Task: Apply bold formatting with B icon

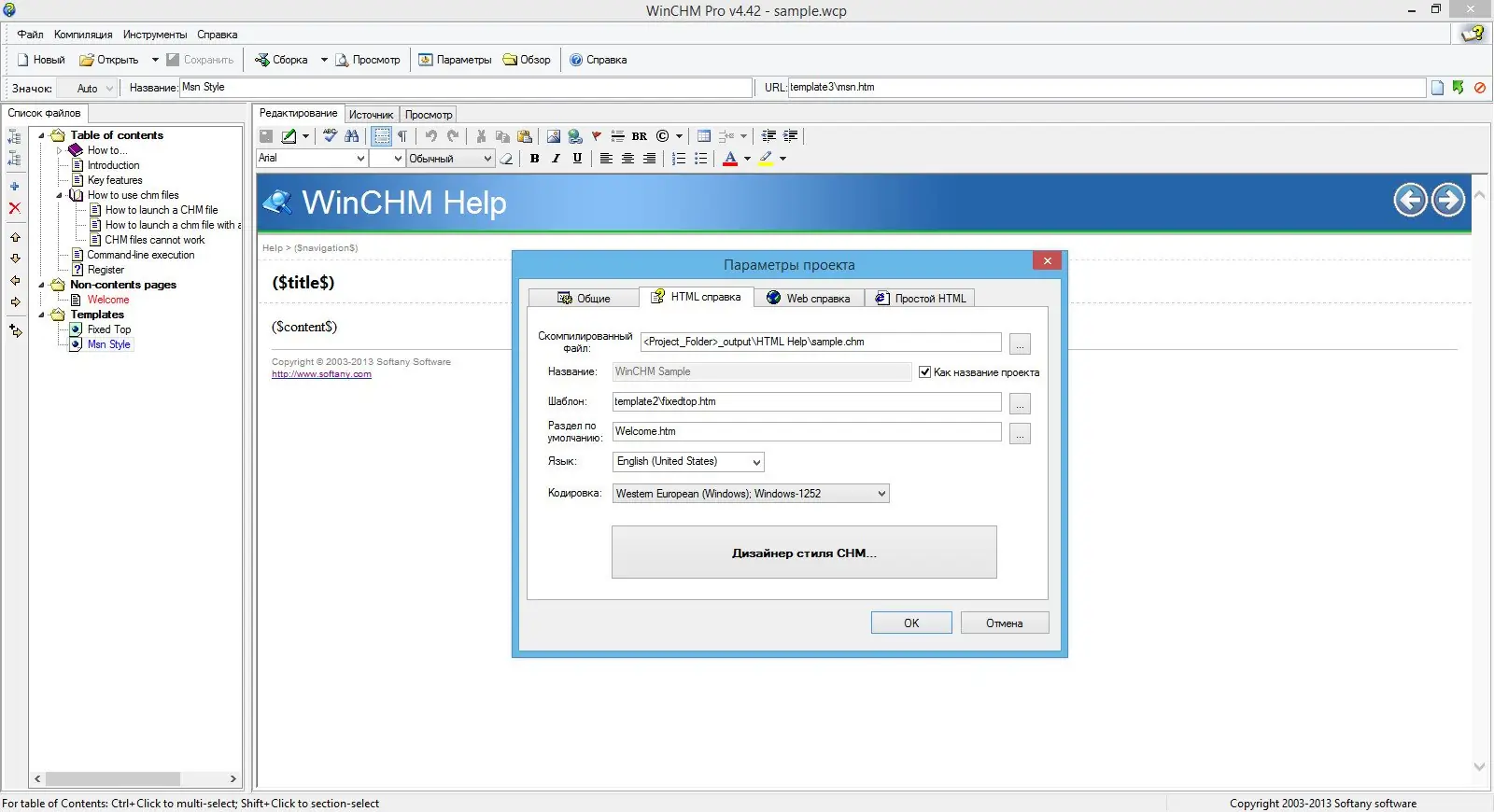Action: pyautogui.click(x=534, y=159)
